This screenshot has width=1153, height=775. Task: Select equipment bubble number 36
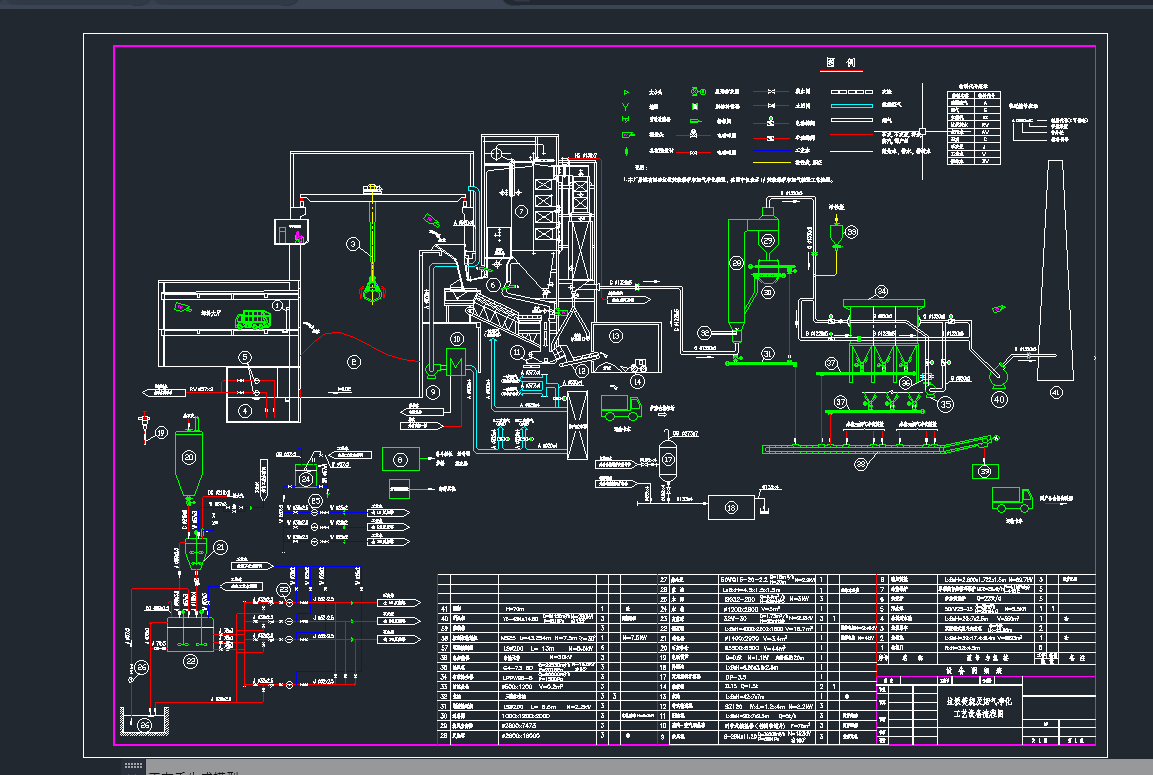pyautogui.click(x=905, y=382)
